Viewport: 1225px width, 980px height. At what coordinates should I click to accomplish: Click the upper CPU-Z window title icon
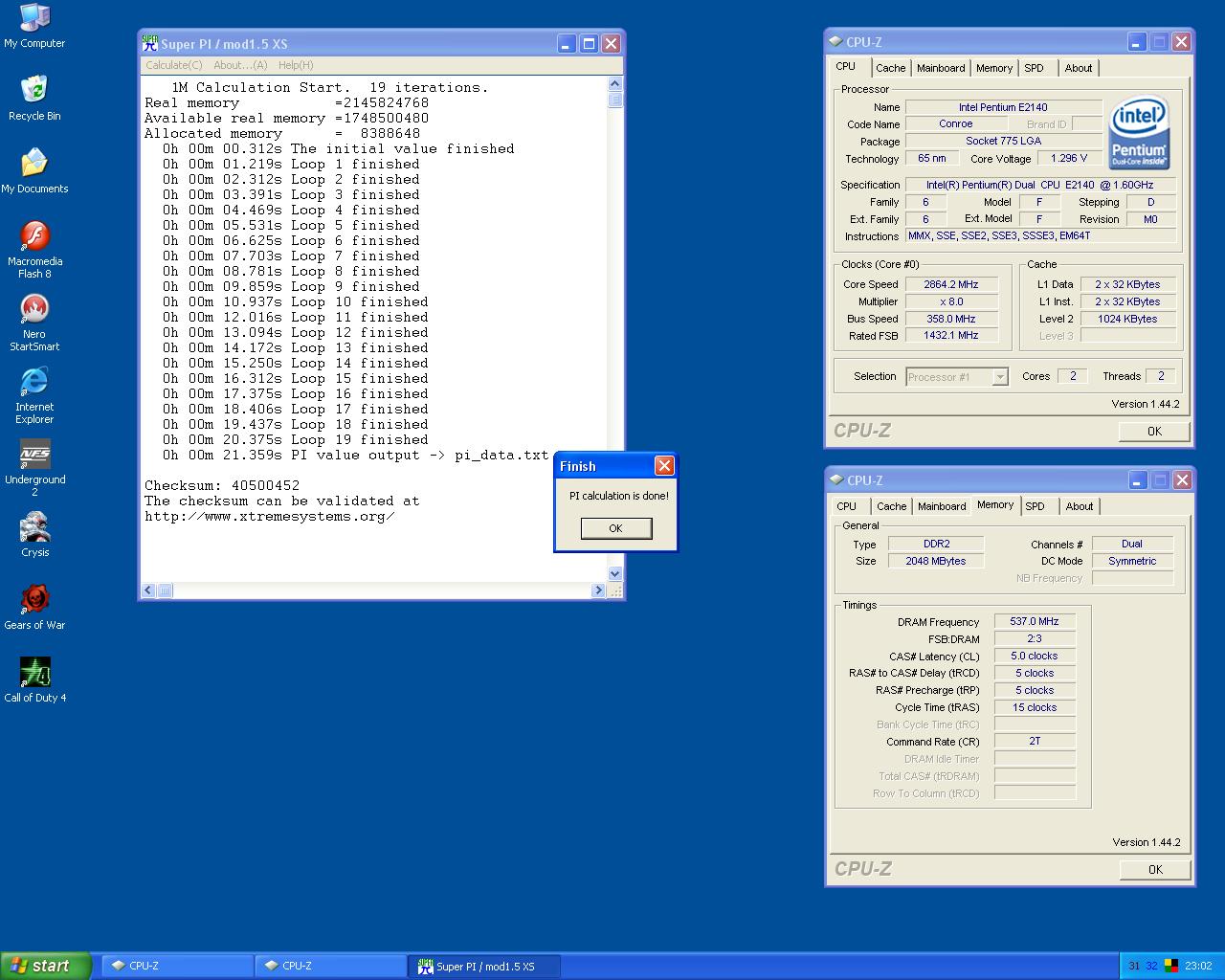pos(835,42)
